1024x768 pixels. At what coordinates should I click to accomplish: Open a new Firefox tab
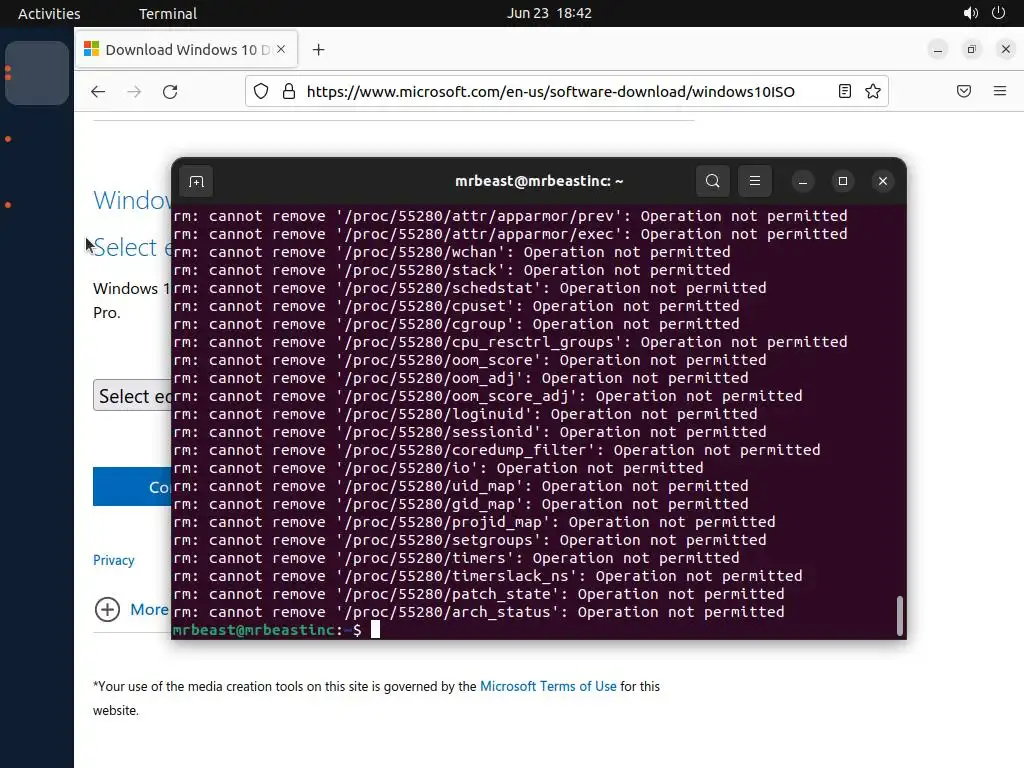319,50
